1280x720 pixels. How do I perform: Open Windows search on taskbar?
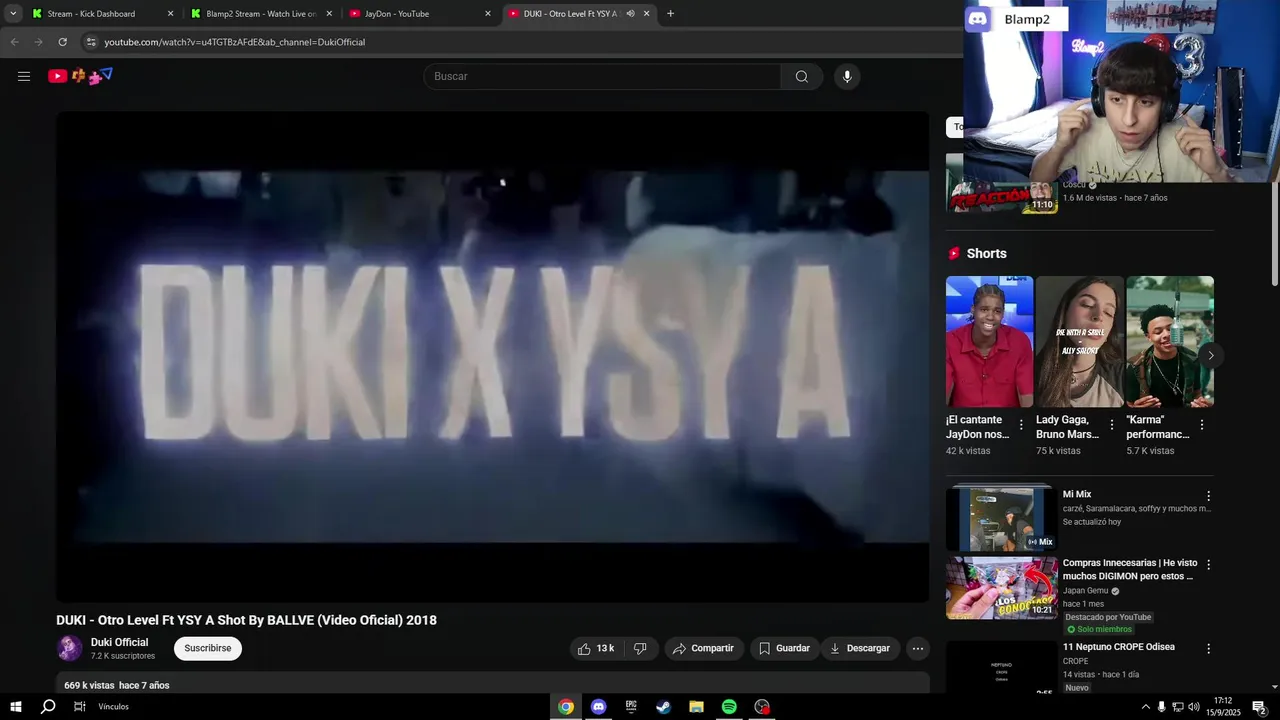pos(48,707)
